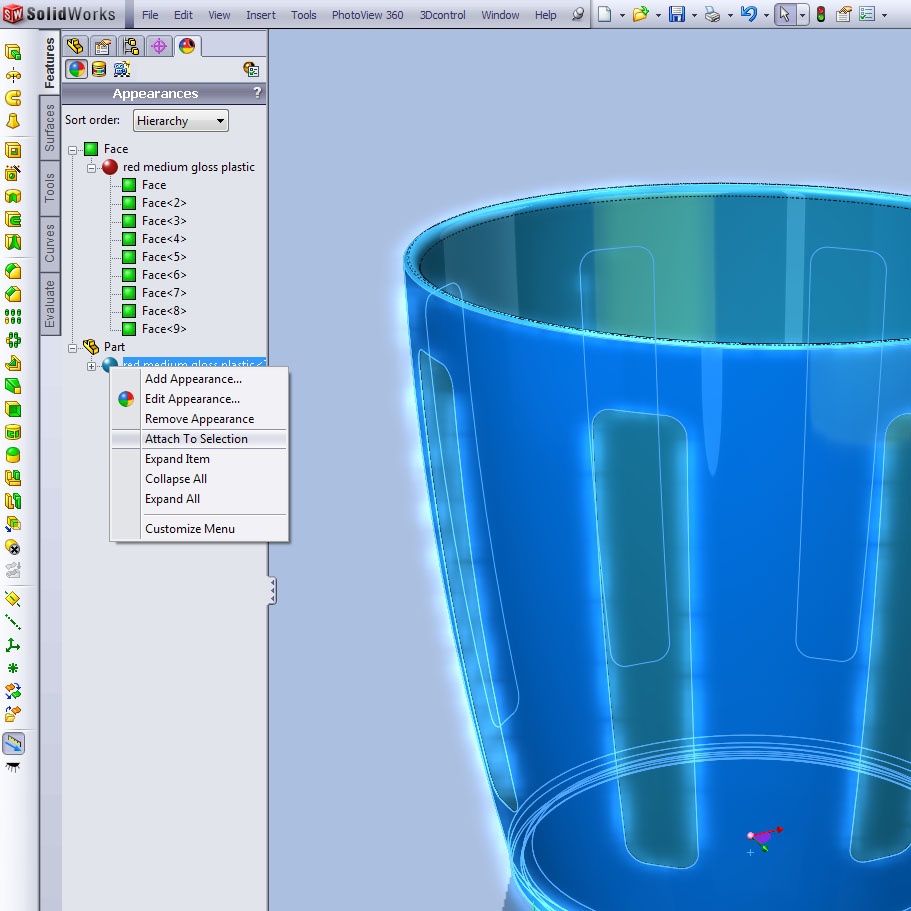Open the PhotoView 360 menu
Viewport: 911px width, 911px height.
[x=367, y=15]
